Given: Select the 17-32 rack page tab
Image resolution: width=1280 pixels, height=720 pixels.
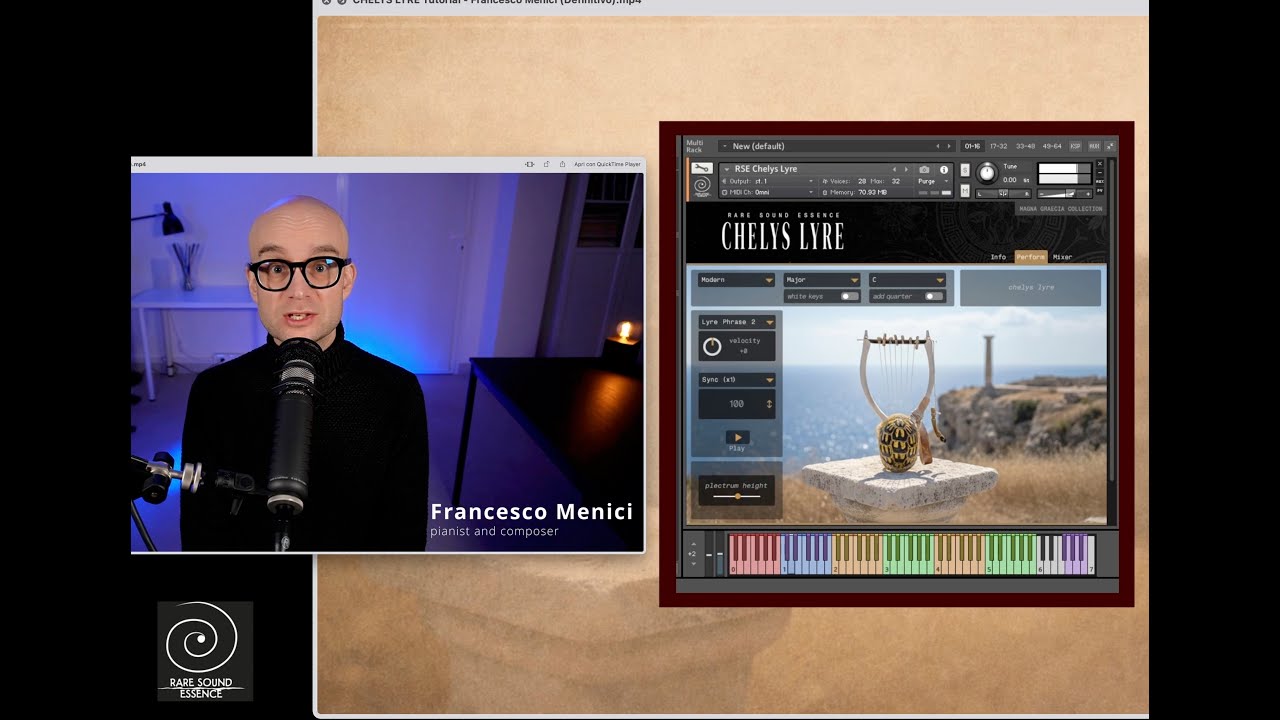Looking at the screenshot, I should coord(999,146).
